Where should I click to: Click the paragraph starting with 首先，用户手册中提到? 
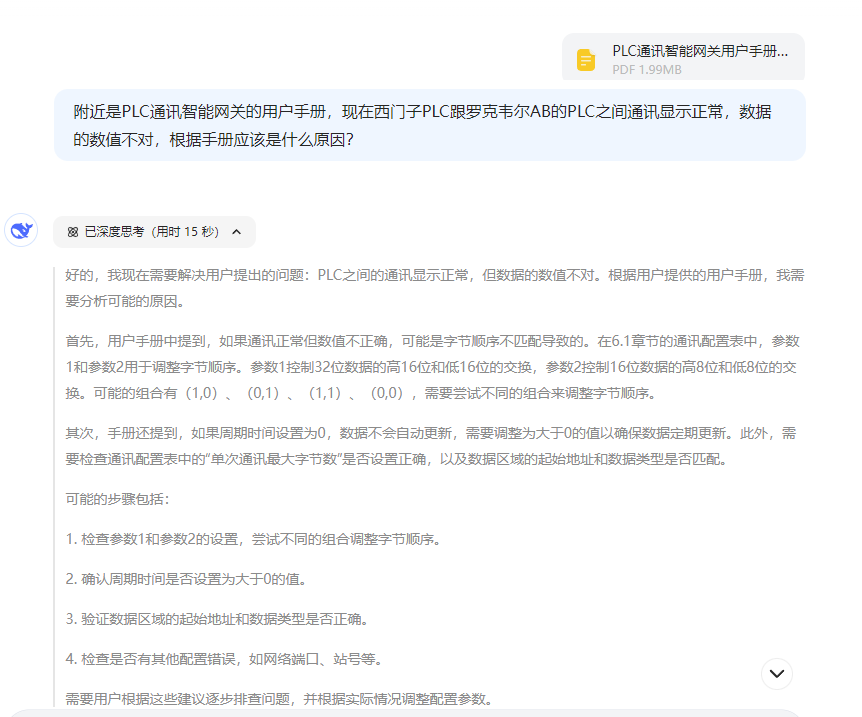click(x=434, y=367)
